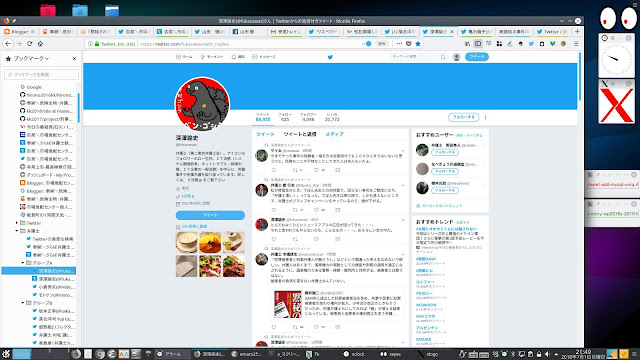
Task: Open the Library toolbar icon
Action: pyautogui.click(x=467, y=44)
